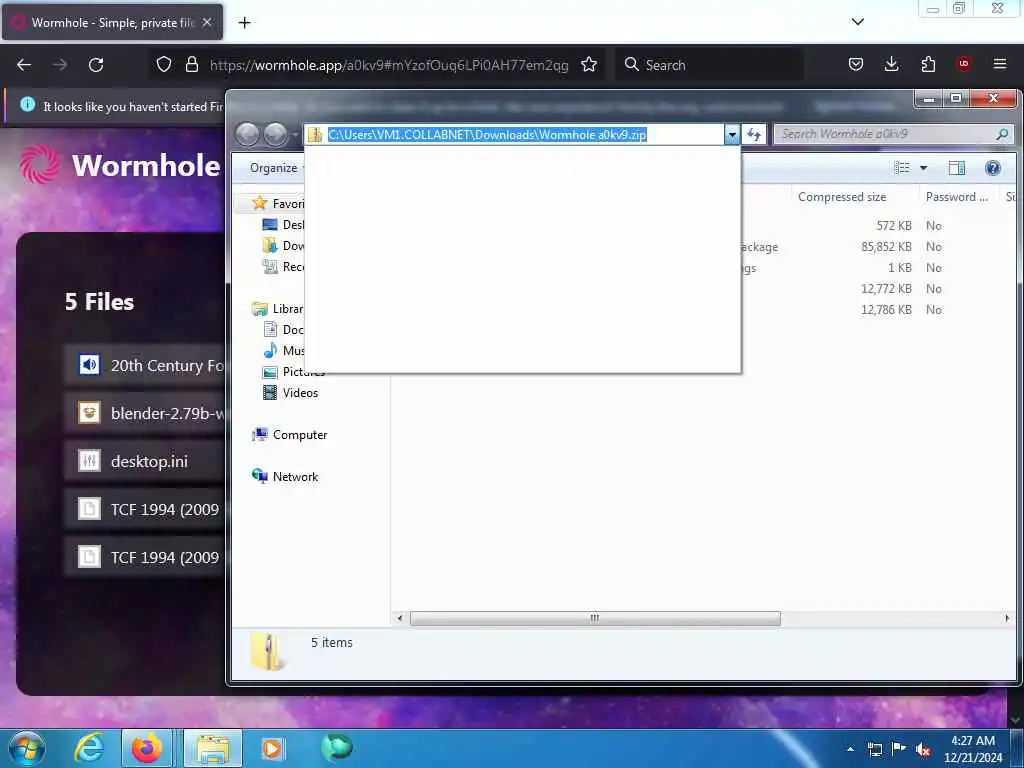The image size is (1024, 768).
Task: Reload the Wormhole page
Action: point(96,65)
